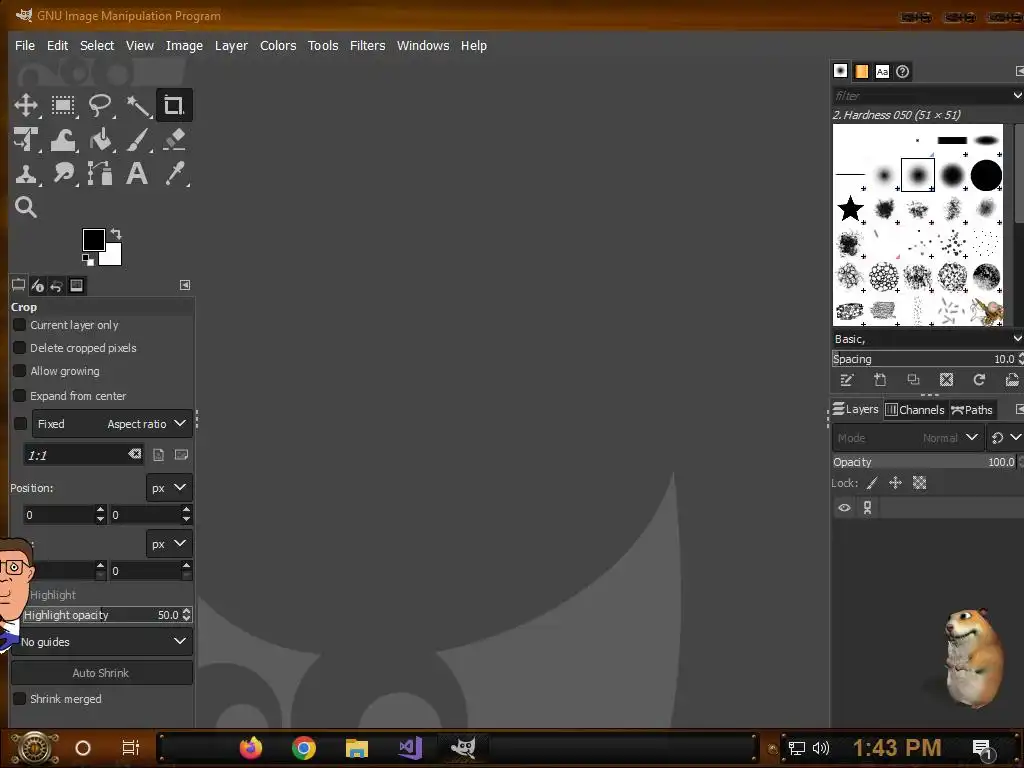This screenshot has height=768, width=1024.
Task: Select the Color Picker eyedropper tool
Action: 174,174
